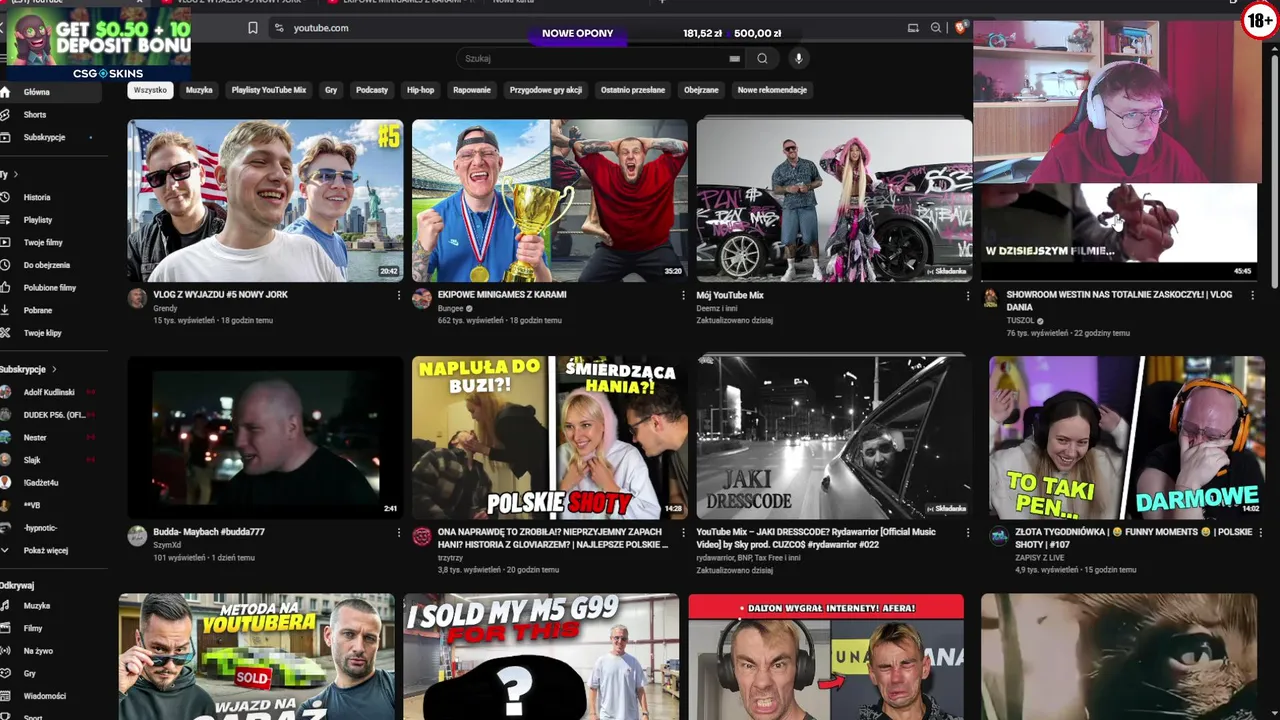Select the Playlisty YouTube Mix chip
The width and height of the screenshot is (1280, 720).
[269, 90]
